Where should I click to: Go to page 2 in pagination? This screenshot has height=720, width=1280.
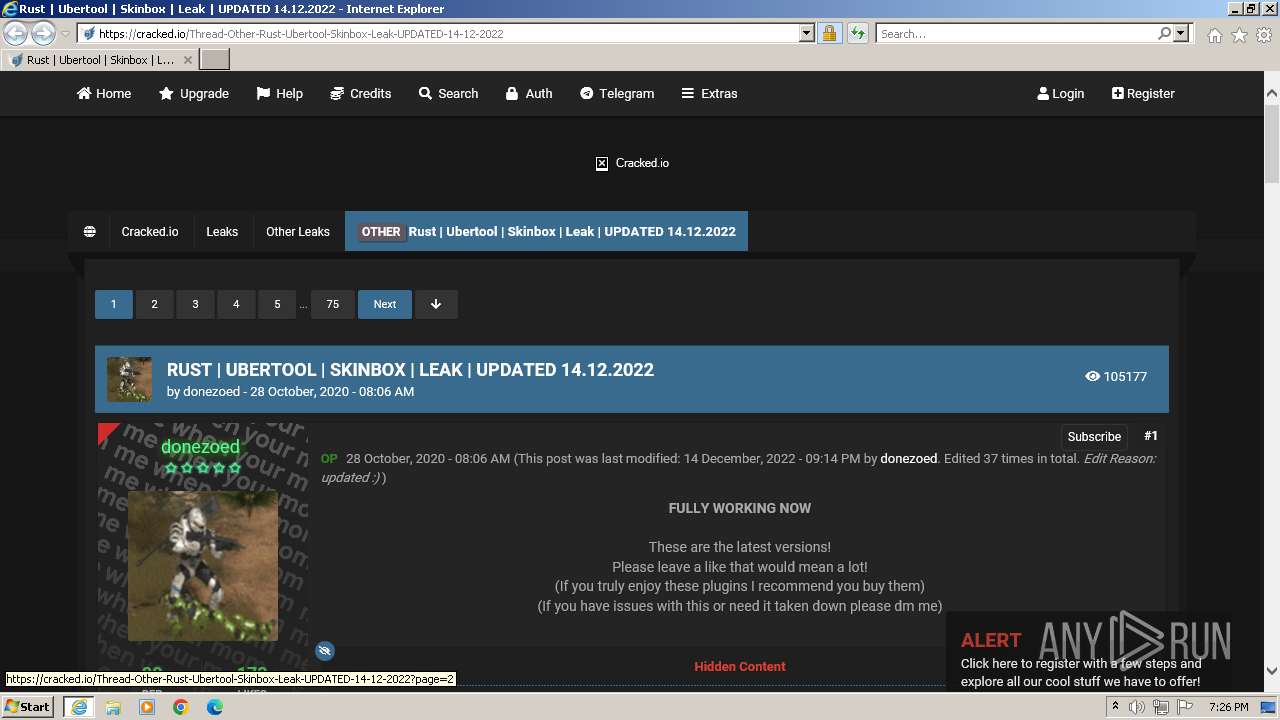(154, 304)
